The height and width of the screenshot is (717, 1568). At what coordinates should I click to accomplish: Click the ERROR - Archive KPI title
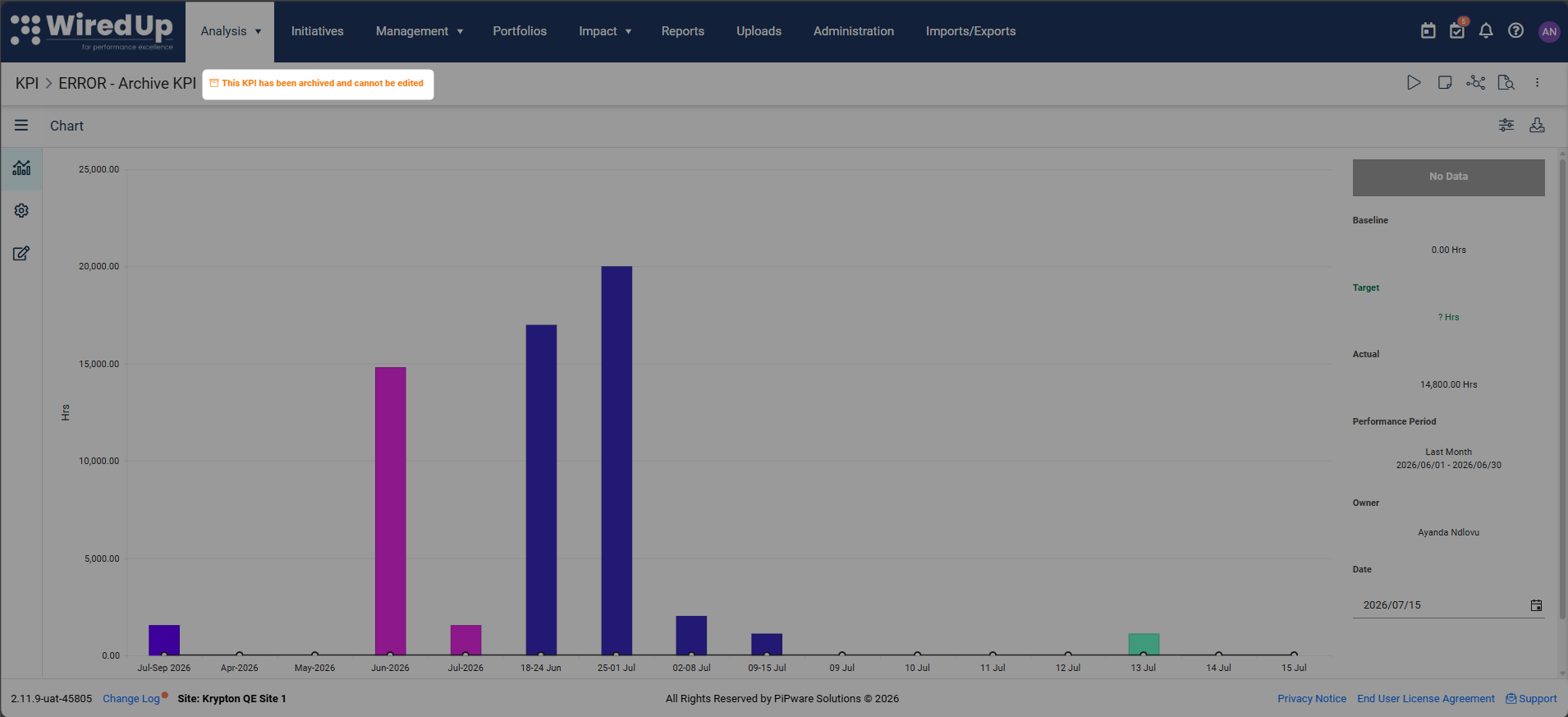(x=127, y=84)
